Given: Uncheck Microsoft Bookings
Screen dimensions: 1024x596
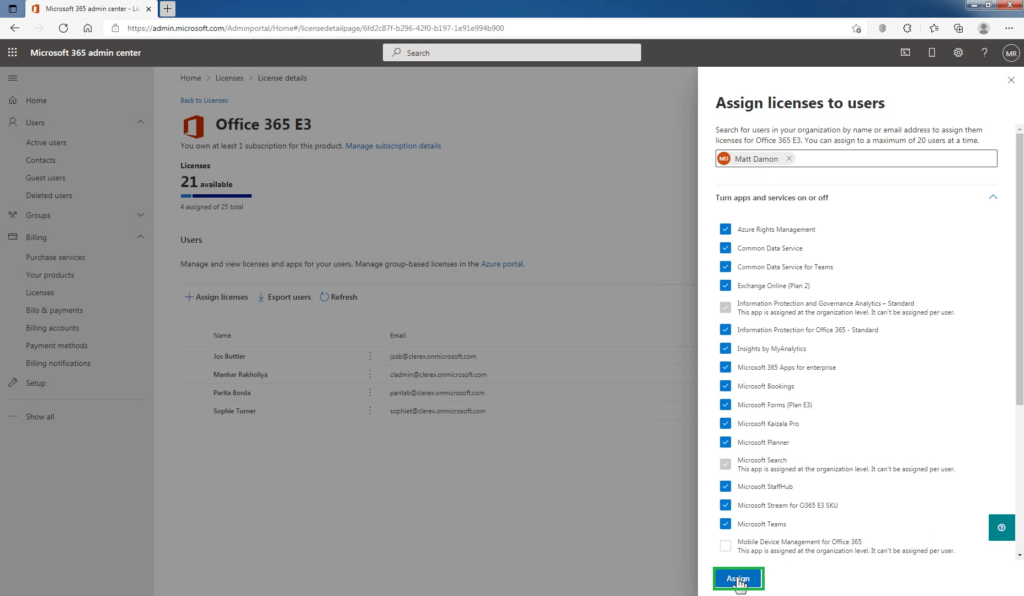Looking at the screenshot, I should coord(725,386).
